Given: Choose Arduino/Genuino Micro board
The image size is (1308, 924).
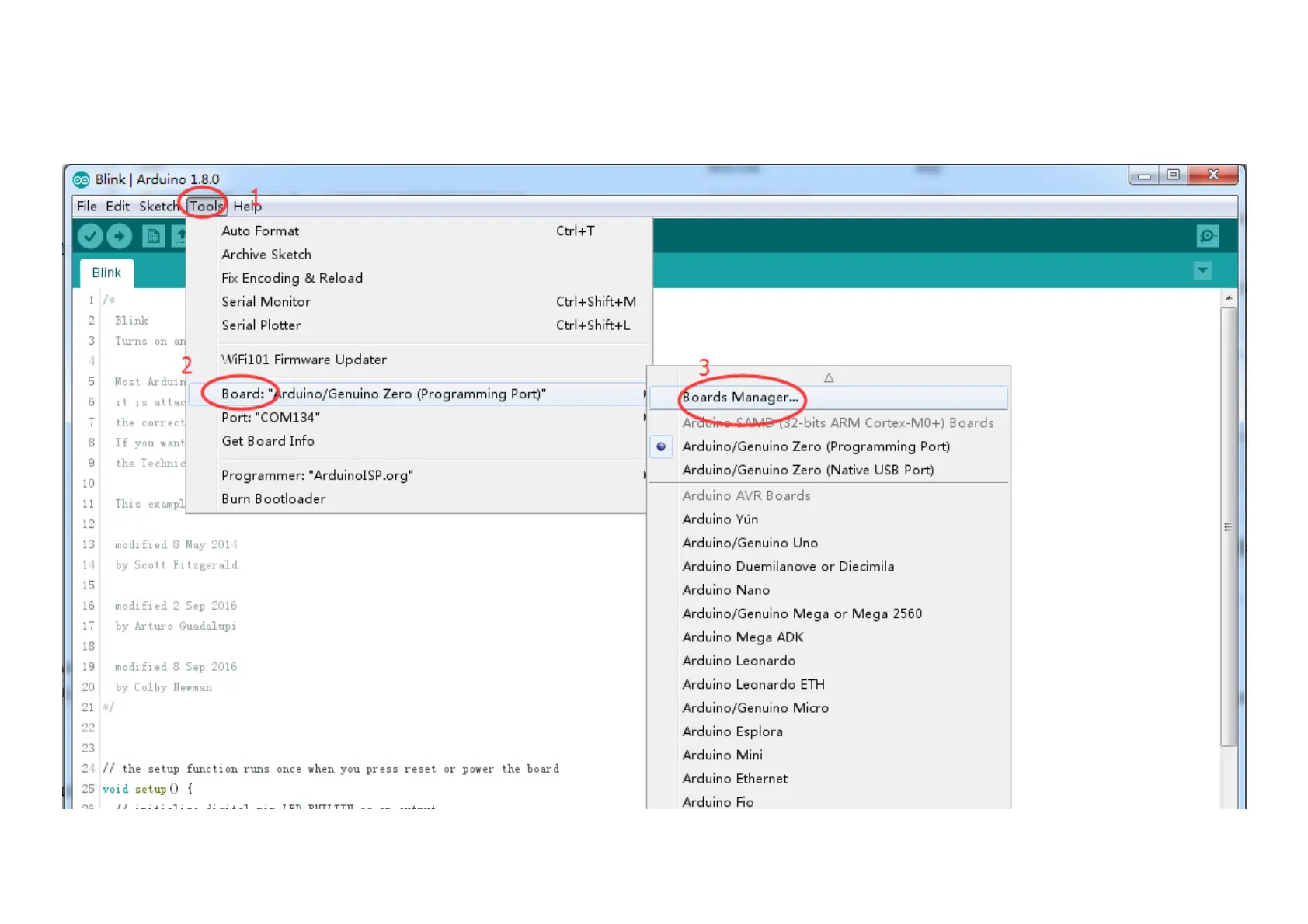Looking at the screenshot, I should click(x=829, y=707).
